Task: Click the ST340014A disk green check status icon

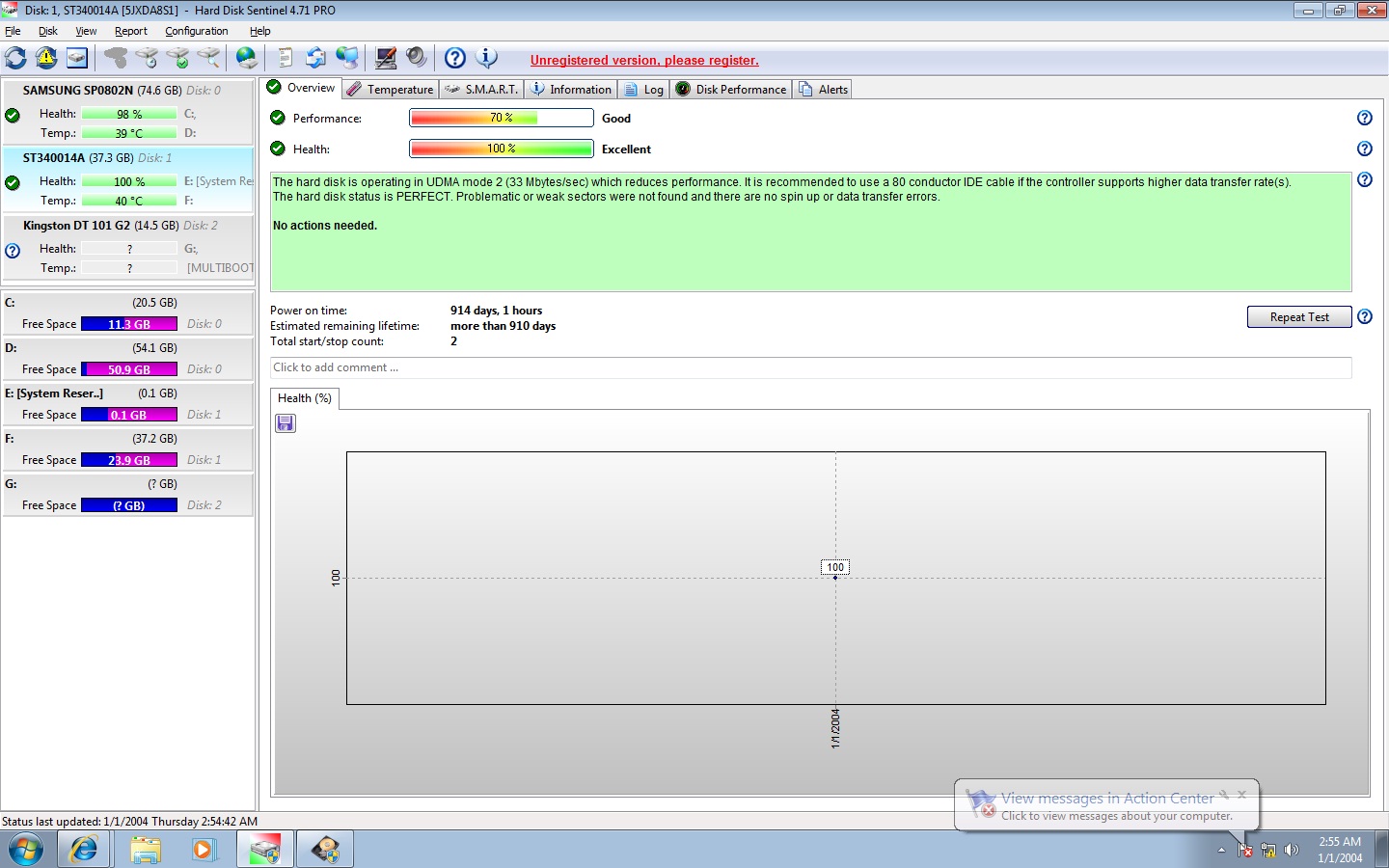Action: [13, 183]
